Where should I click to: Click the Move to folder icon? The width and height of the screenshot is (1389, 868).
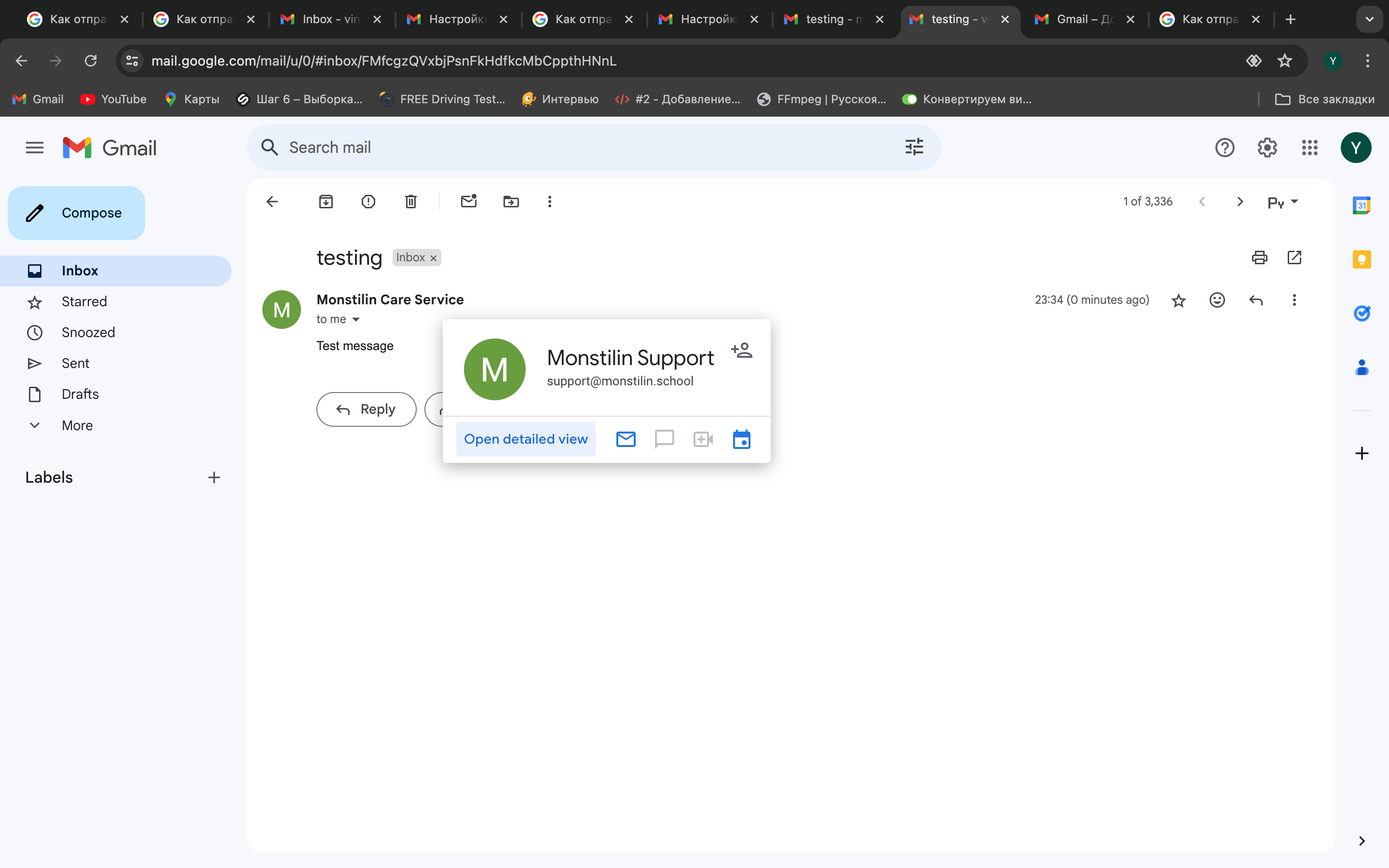[510, 202]
